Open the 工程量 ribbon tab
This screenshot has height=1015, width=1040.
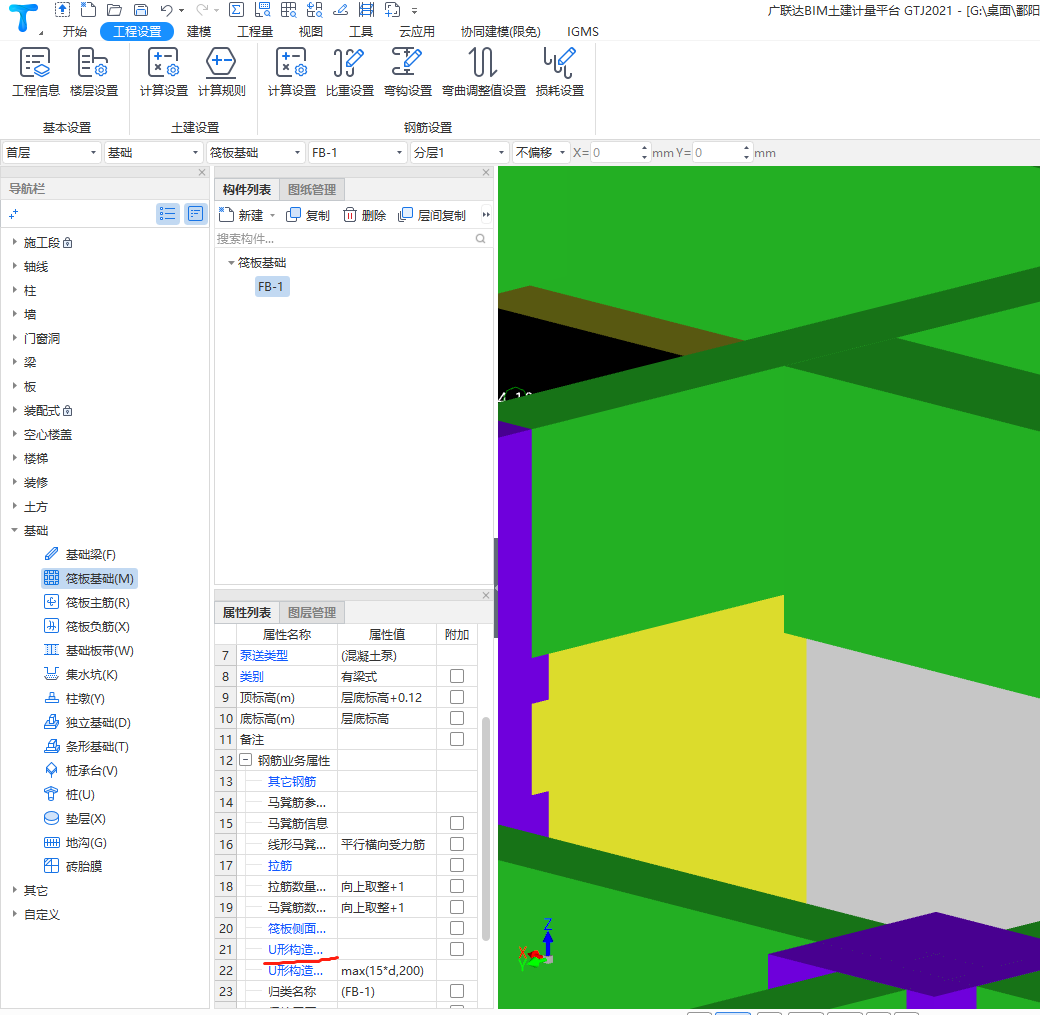[255, 31]
